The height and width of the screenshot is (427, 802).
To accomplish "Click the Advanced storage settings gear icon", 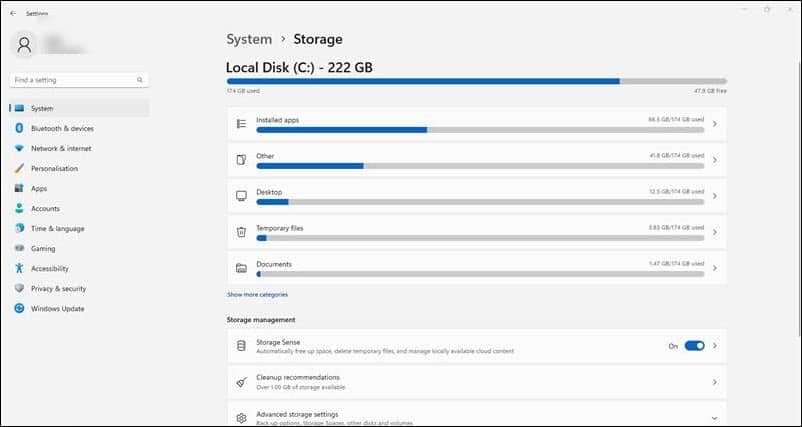I will pos(241,418).
